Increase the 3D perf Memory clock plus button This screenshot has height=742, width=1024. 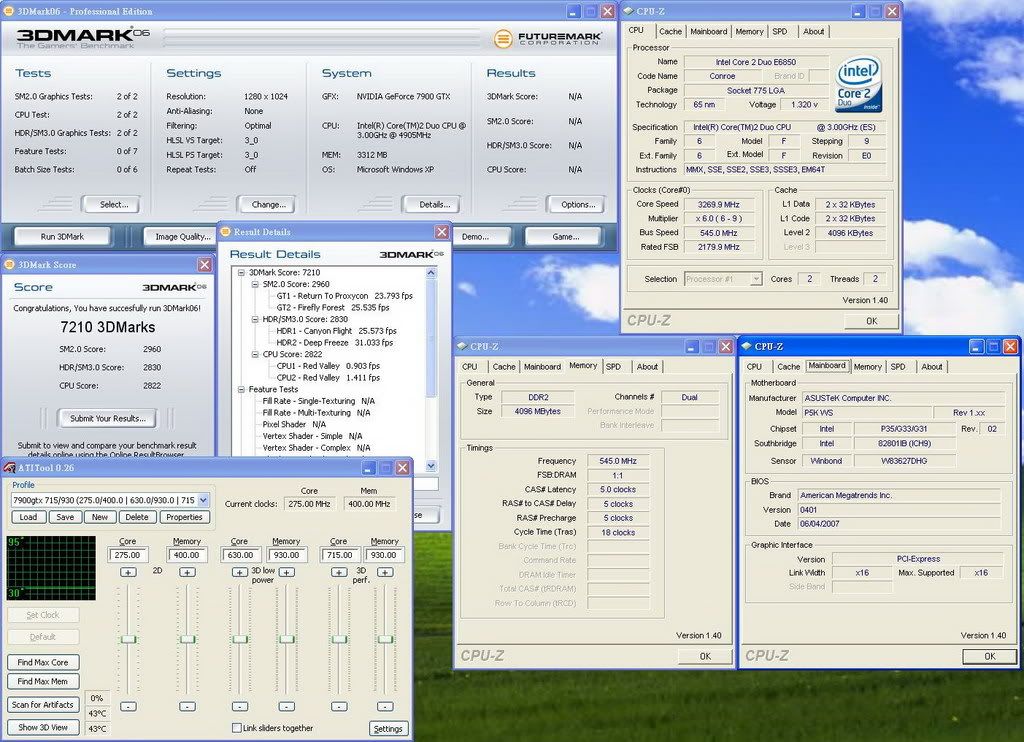pos(385,572)
